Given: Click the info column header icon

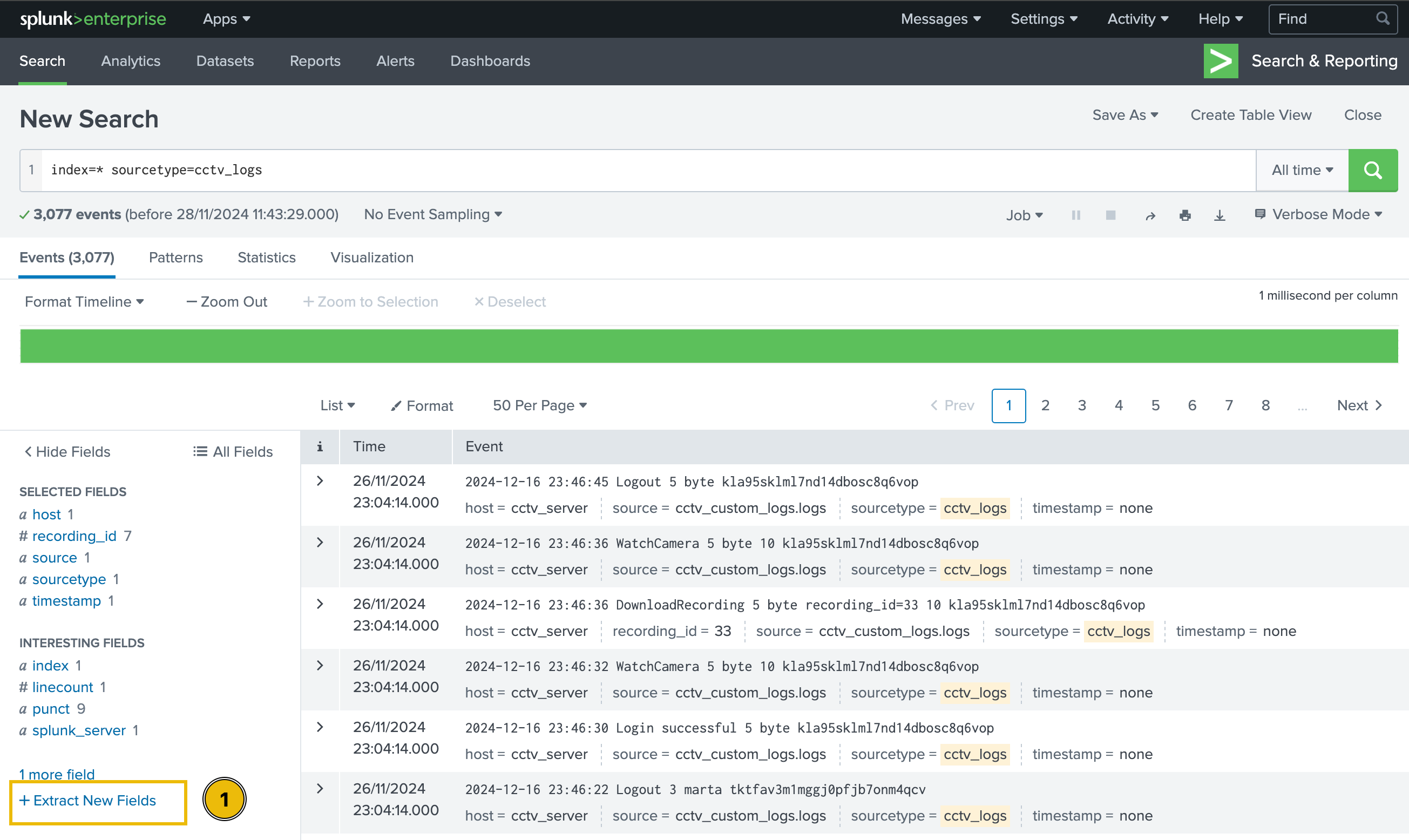Looking at the screenshot, I should coord(320,446).
